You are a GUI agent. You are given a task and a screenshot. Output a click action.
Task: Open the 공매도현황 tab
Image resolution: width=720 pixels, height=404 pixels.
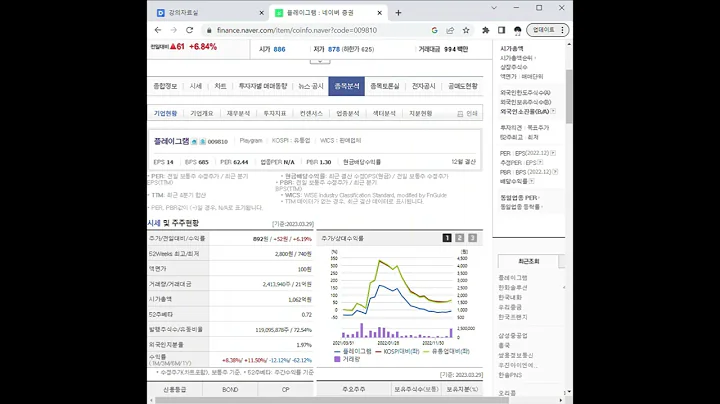coord(462,86)
